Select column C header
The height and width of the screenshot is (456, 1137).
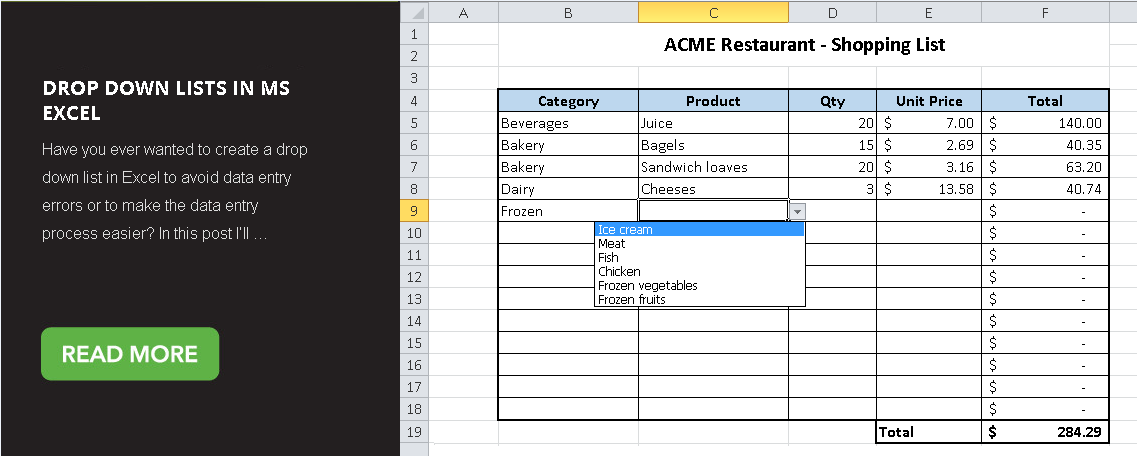(x=714, y=12)
